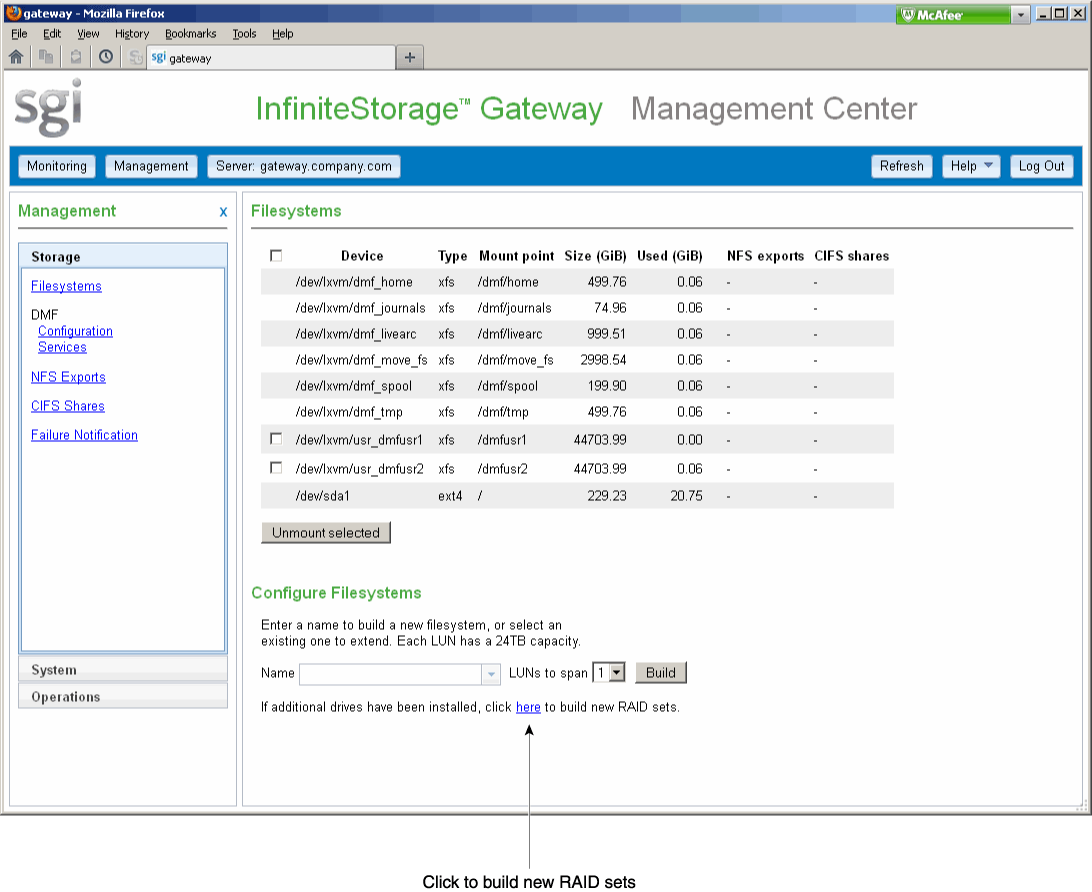Click the /dev/sda1 device cell
This screenshot has width=1092, height=892.
pos(322,496)
